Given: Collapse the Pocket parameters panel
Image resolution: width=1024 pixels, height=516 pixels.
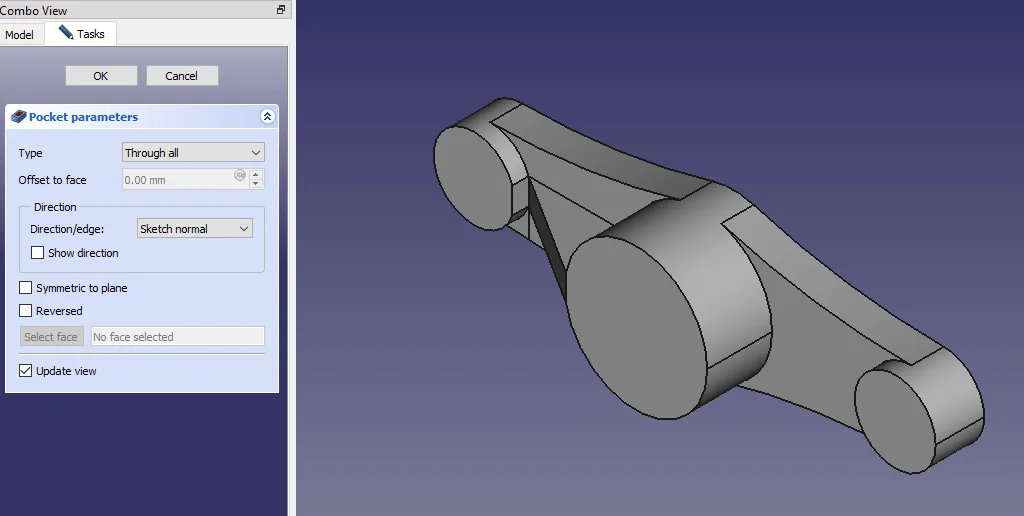Looking at the screenshot, I should point(267,117).
